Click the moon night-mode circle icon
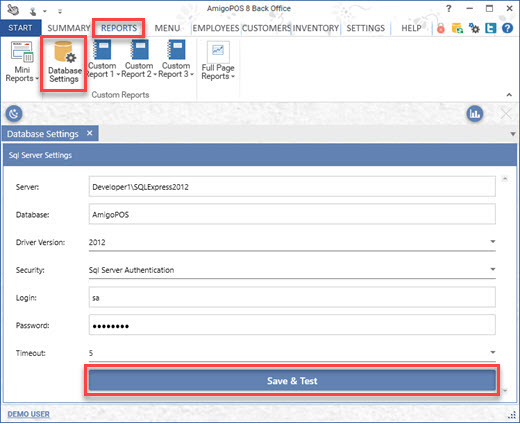This screenshot has height=424, width=520. click(x=14, y=114)
